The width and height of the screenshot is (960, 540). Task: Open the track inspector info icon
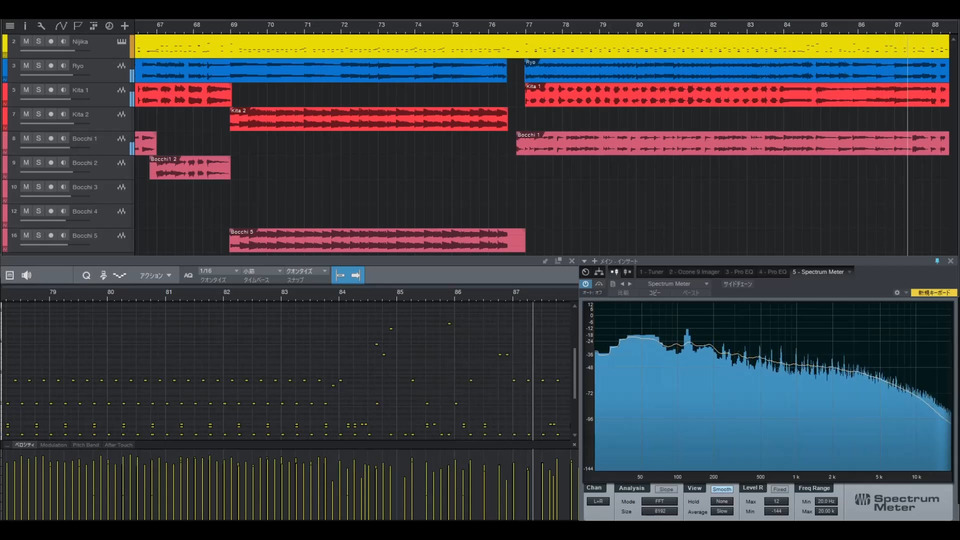coord(27,25)
